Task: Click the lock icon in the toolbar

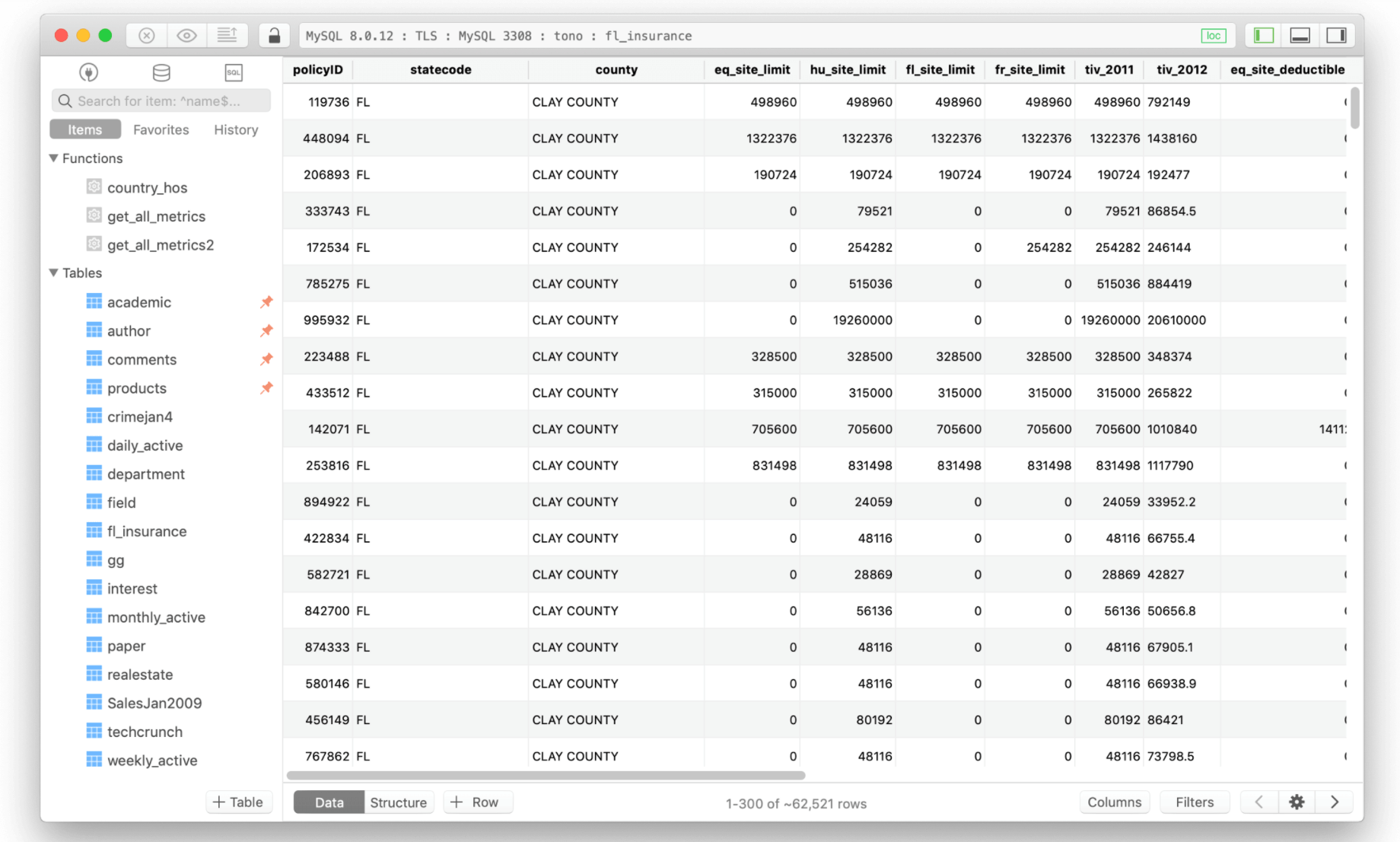Action: tap(274, 35)
